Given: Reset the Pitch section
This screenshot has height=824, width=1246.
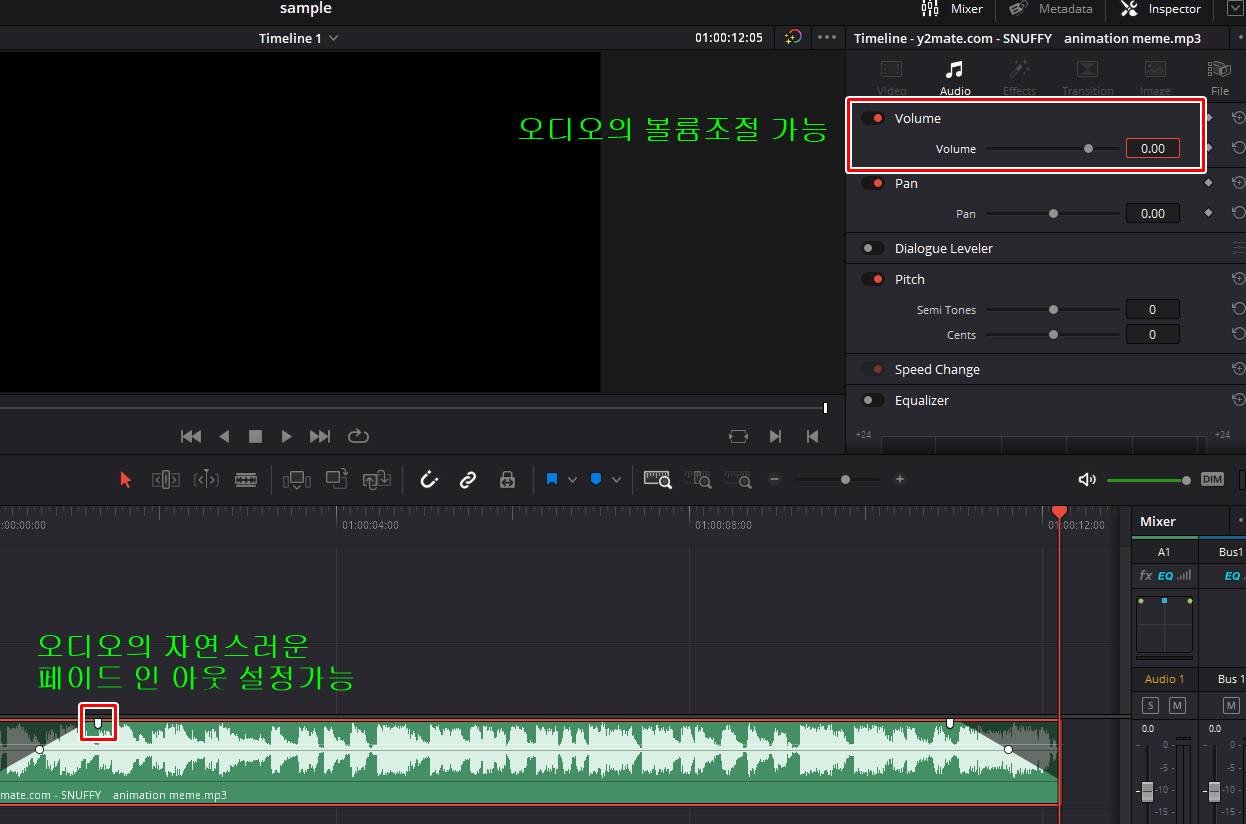Looking at the screenshot, I should point(1238,279).
